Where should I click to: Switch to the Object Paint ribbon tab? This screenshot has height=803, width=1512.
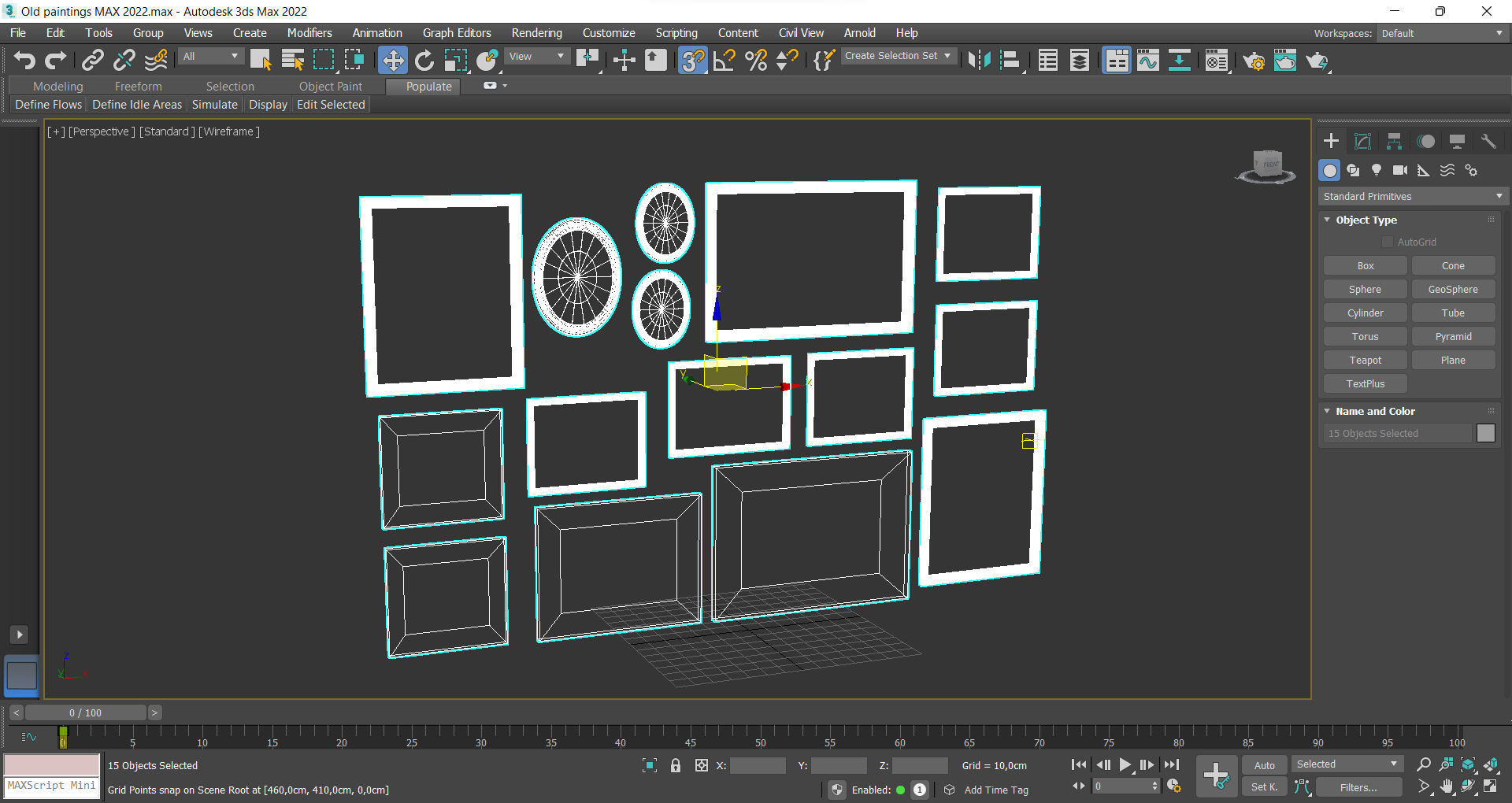pos(330,86)
